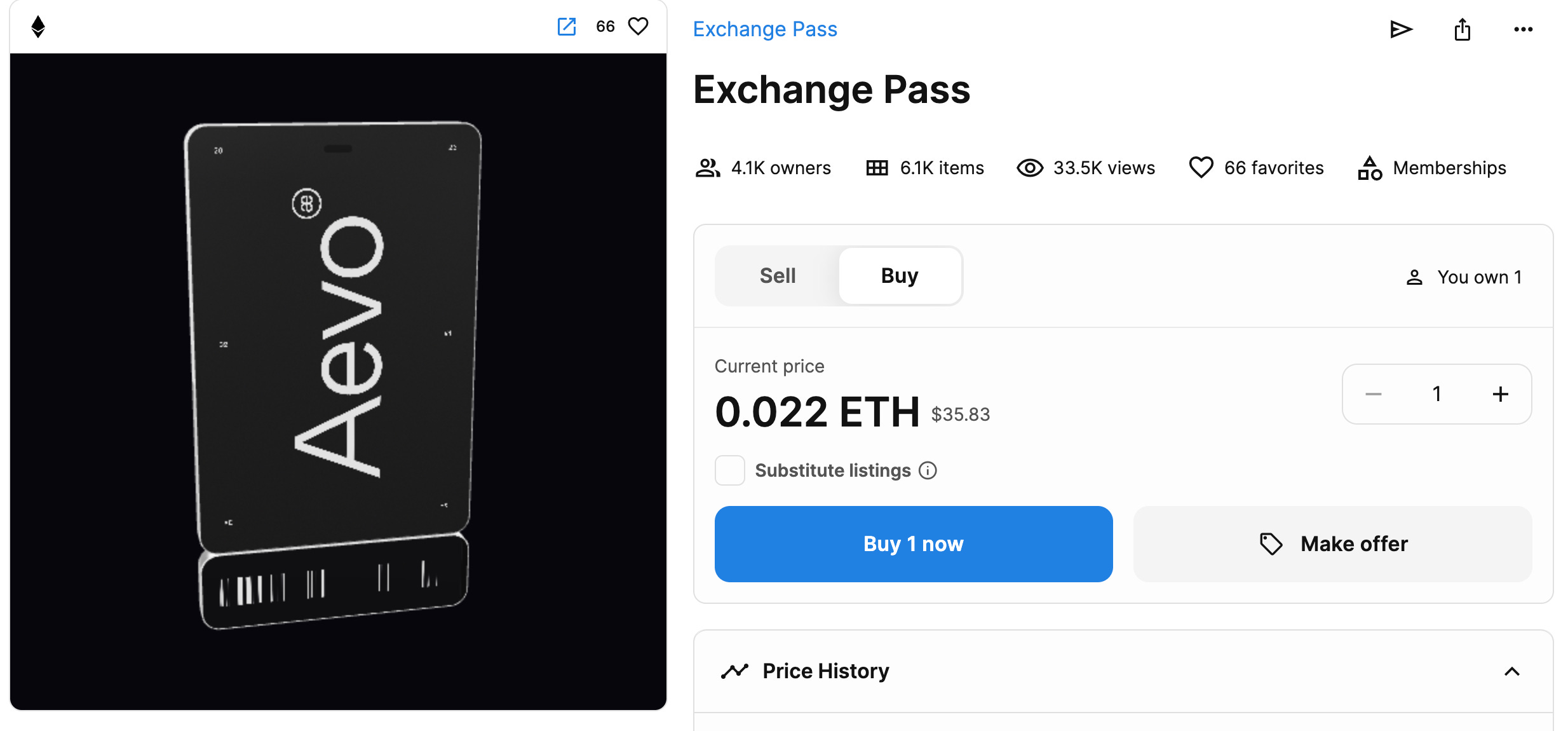Switch to the Sell tab

(x=776, y=275)
